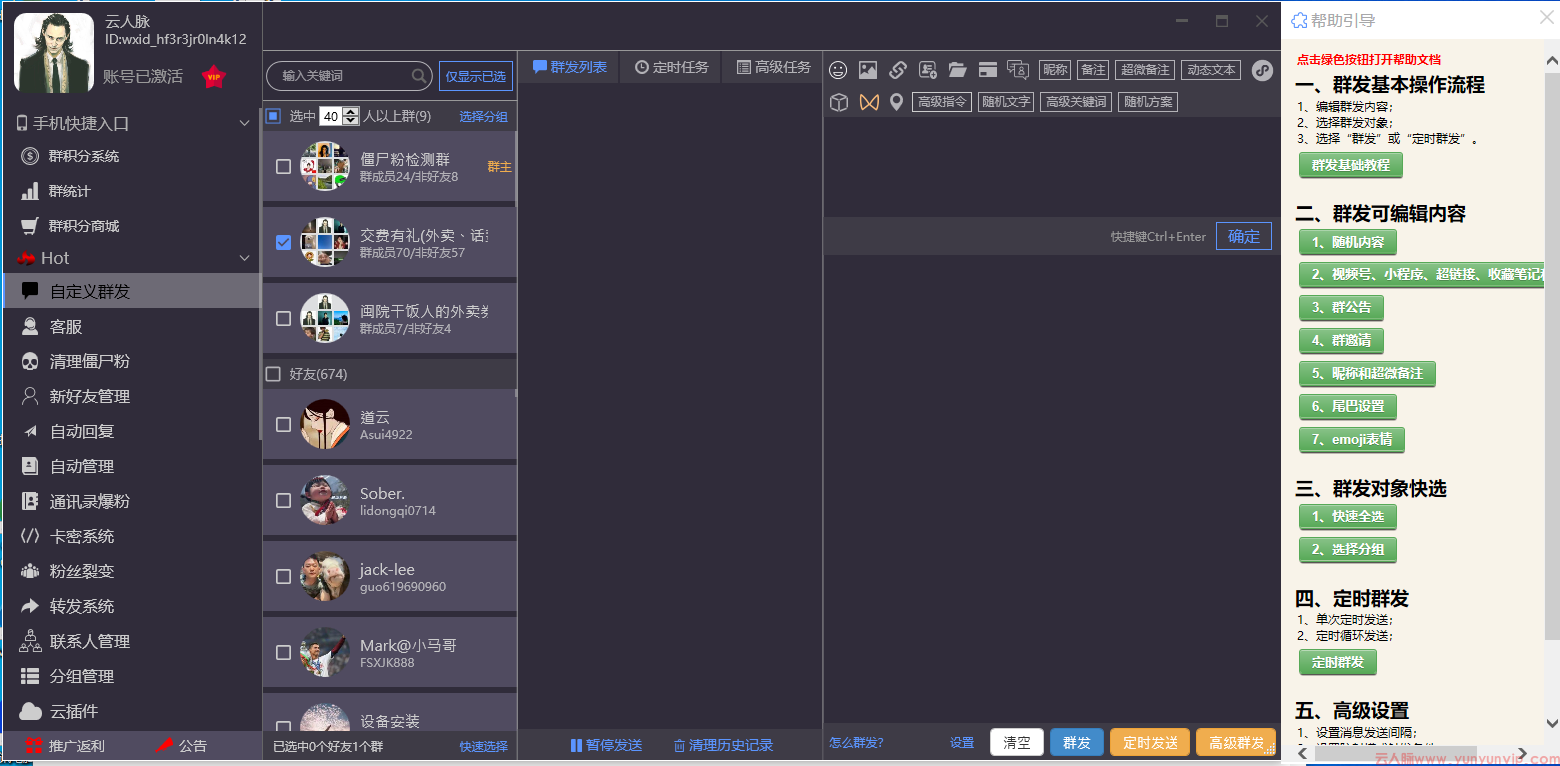The width and height of the screenshot is (1560, 766).
Task: Tick the checkbox for friend 道云
Action: (x=284, y=425)
